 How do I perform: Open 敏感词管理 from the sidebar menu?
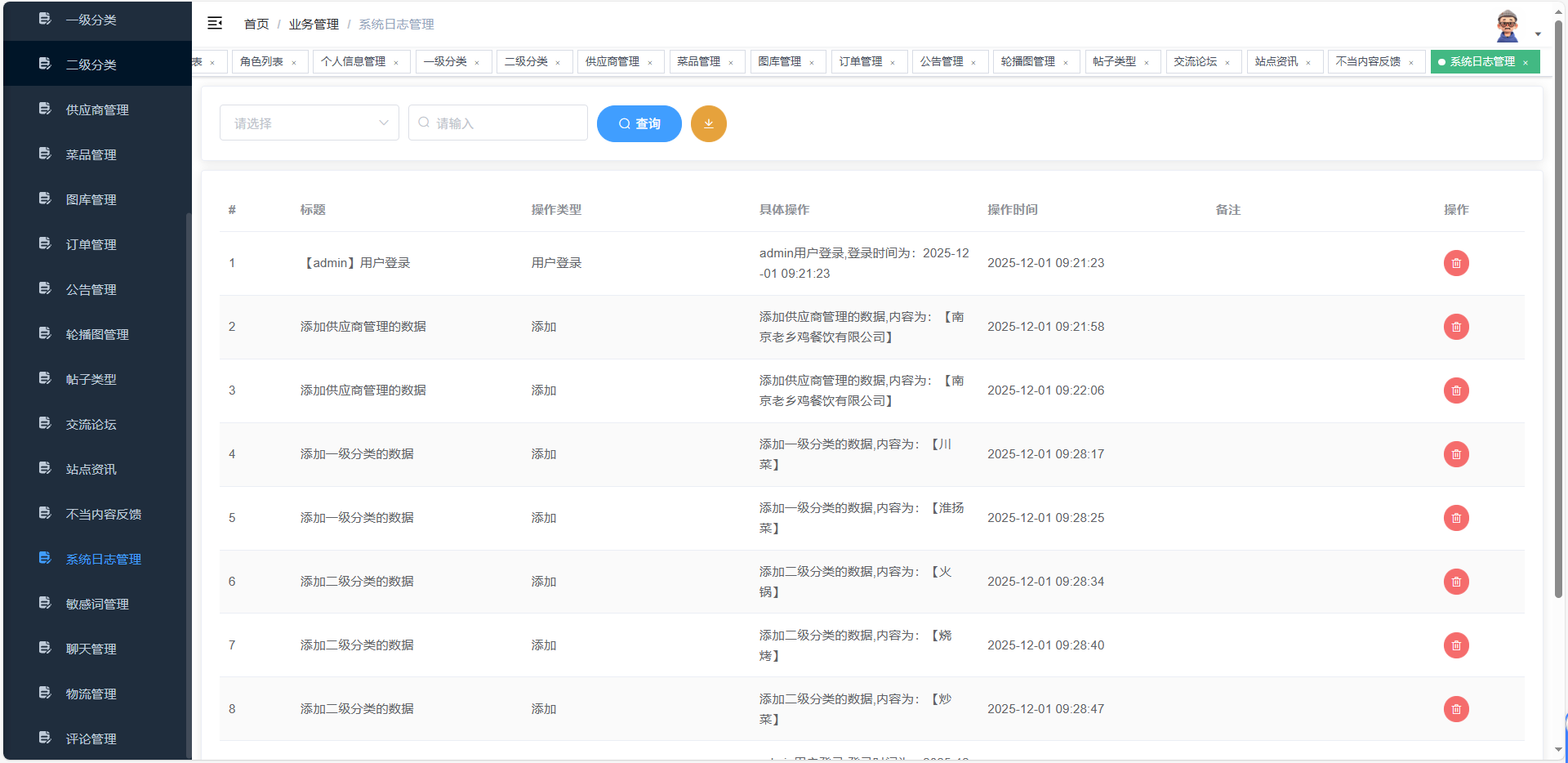[x=96, y=603]
